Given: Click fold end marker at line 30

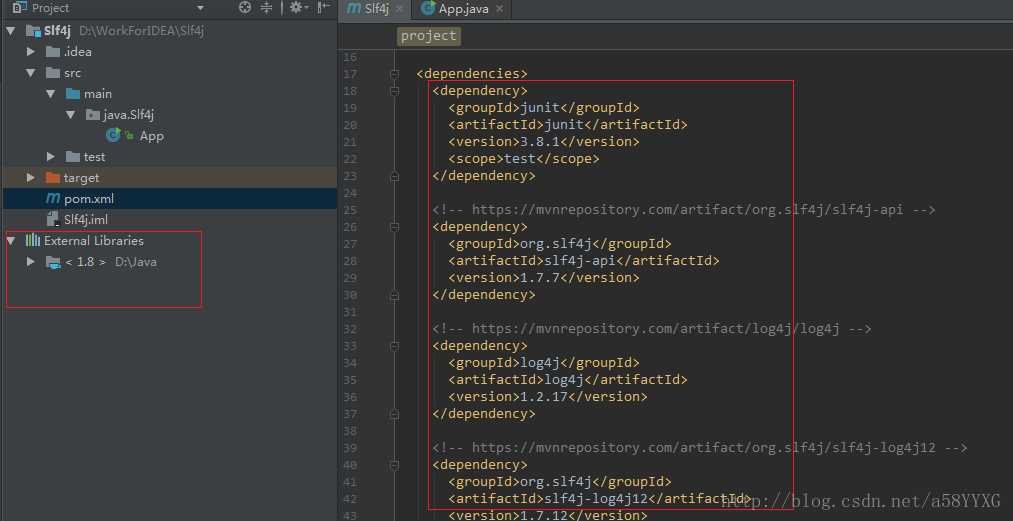Looking at the screenshot, I should [x=394, y=295].
